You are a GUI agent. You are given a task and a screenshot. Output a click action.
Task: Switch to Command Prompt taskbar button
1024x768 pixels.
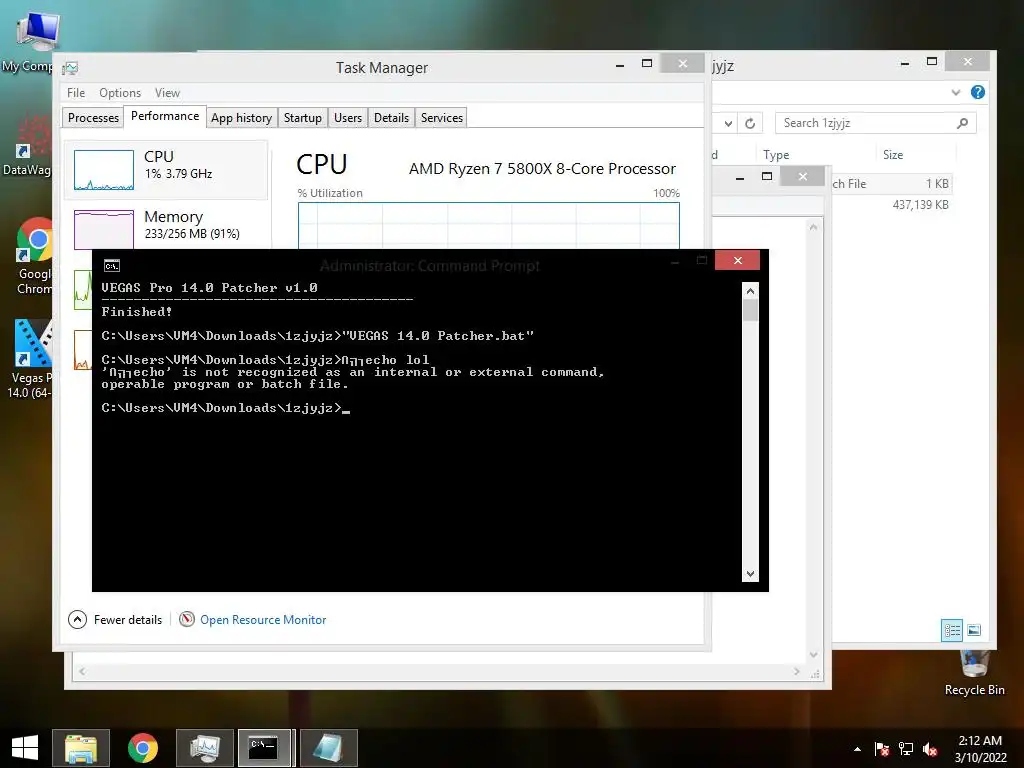click(265, 748)
